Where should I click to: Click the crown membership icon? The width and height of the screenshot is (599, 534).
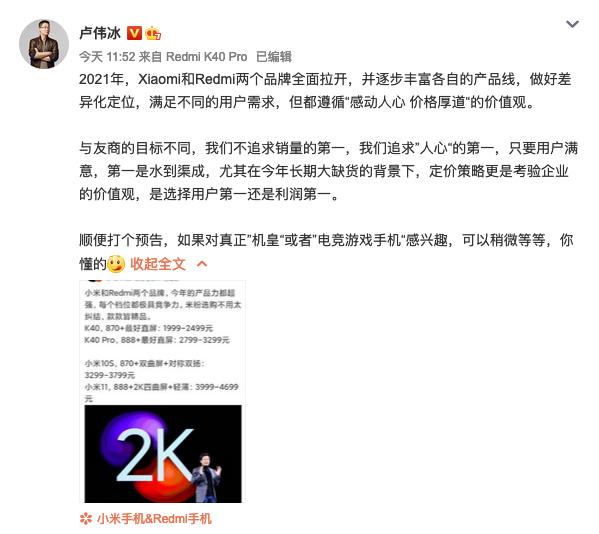153,33
